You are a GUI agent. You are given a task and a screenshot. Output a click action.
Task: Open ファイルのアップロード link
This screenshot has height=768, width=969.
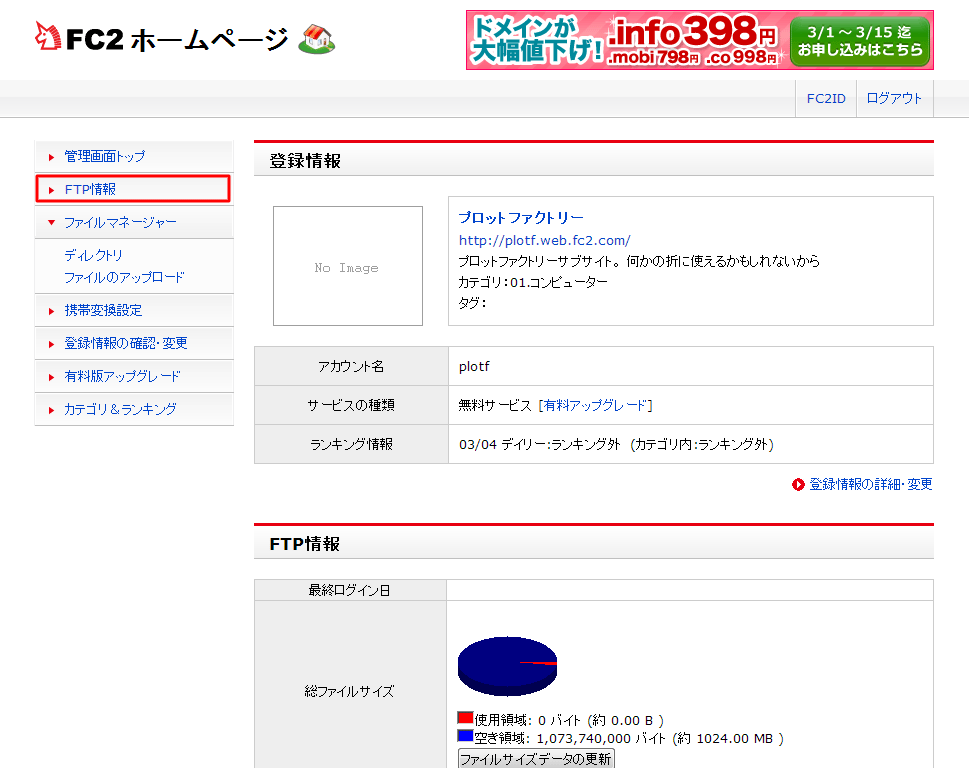[x=124, y=277]
